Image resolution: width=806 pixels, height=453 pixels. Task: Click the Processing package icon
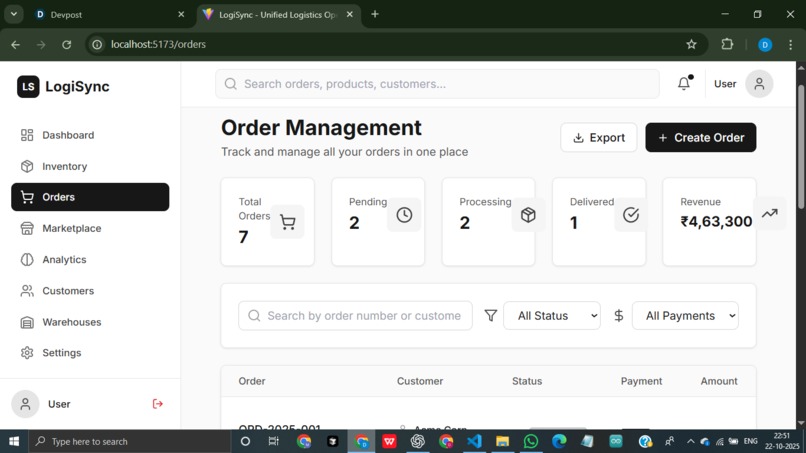[528, 215]
